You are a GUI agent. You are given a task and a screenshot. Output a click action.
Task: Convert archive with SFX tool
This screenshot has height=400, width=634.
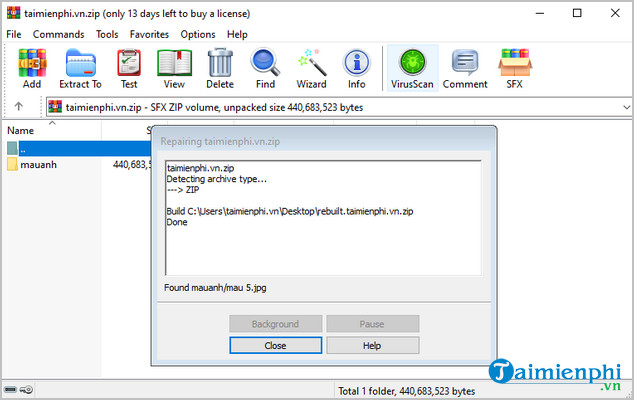[515, 68]
